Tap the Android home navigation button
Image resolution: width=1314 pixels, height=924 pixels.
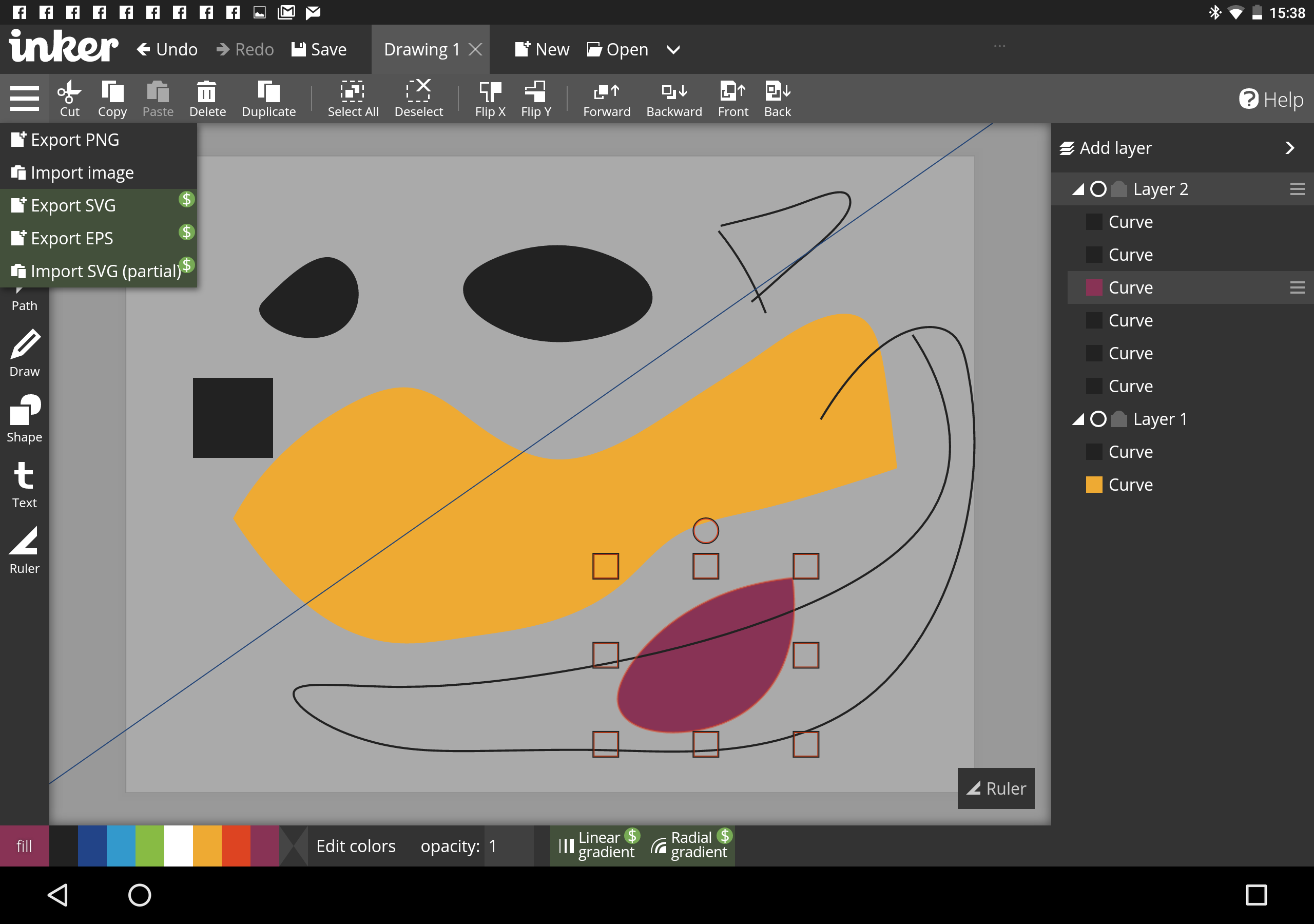140,895
